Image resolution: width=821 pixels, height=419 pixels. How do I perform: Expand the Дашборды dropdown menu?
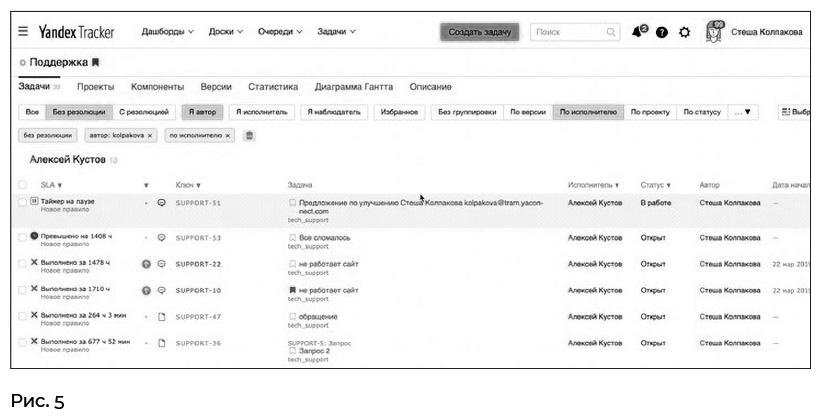[x=167, y=32]
